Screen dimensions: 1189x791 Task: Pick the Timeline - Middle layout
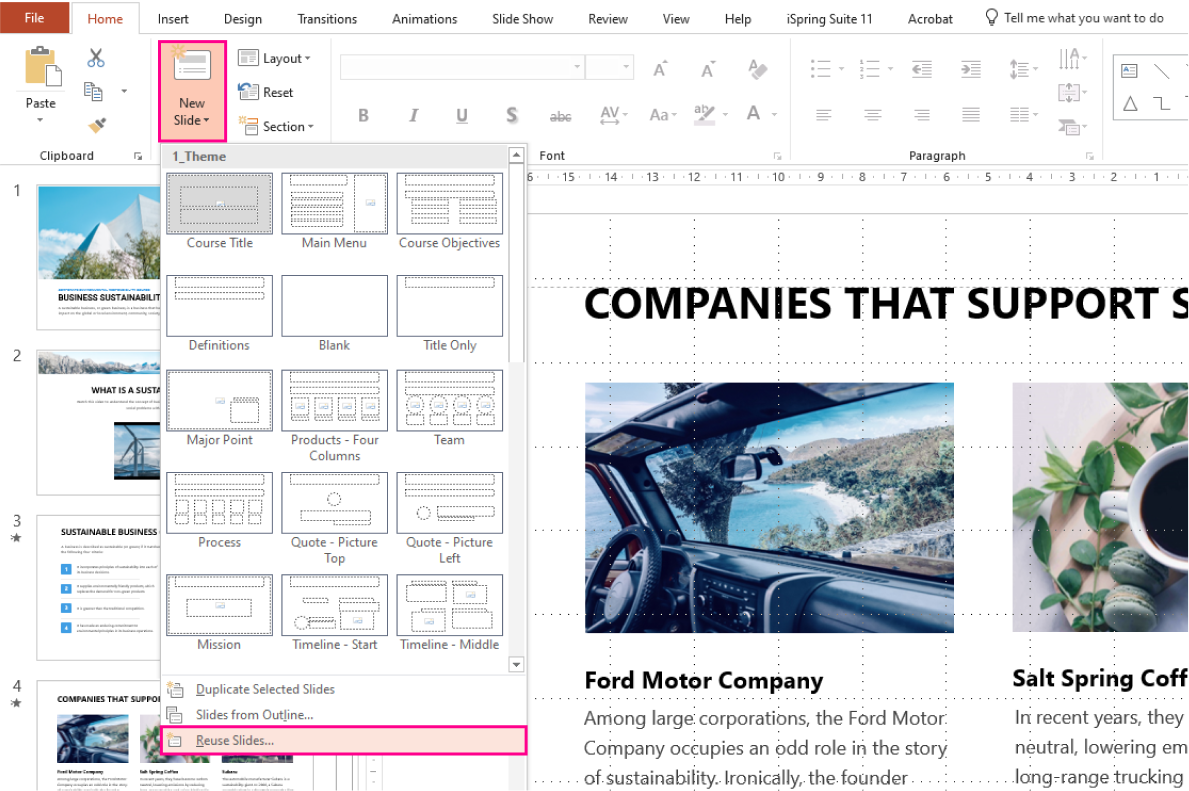pyautogui.click(x=450, y=613)
